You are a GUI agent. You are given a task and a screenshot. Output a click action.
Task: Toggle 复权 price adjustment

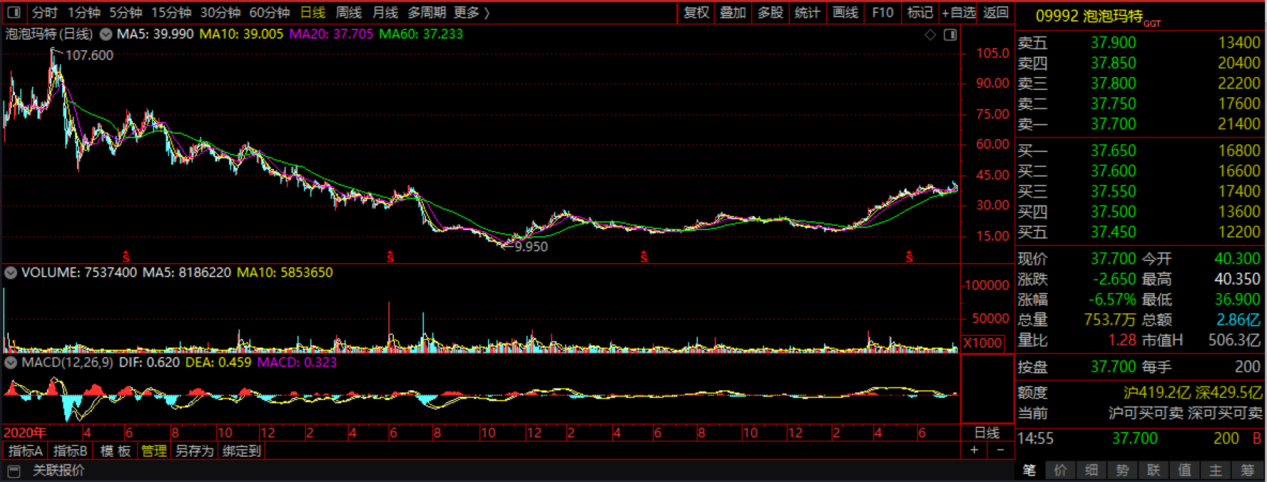pos(695,13)
